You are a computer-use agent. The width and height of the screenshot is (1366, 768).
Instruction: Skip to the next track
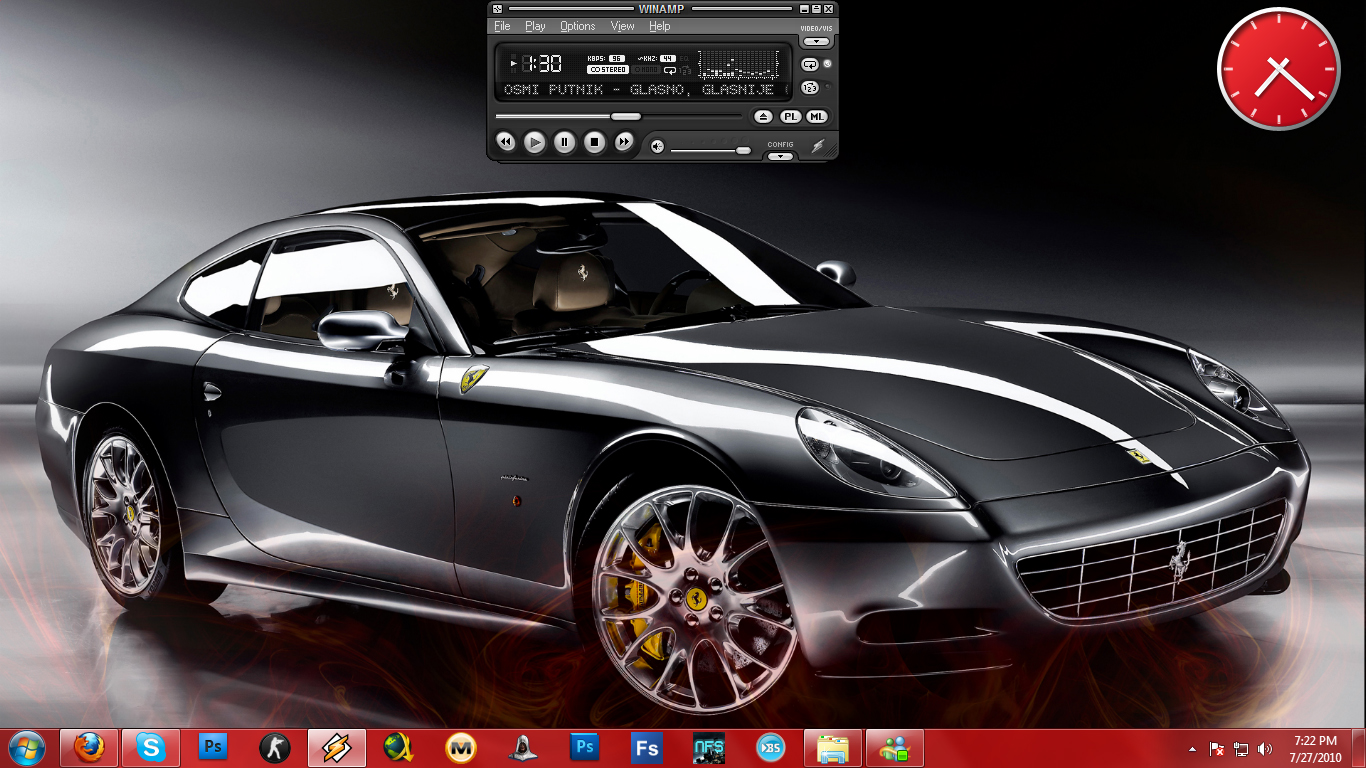coord(624,143)
